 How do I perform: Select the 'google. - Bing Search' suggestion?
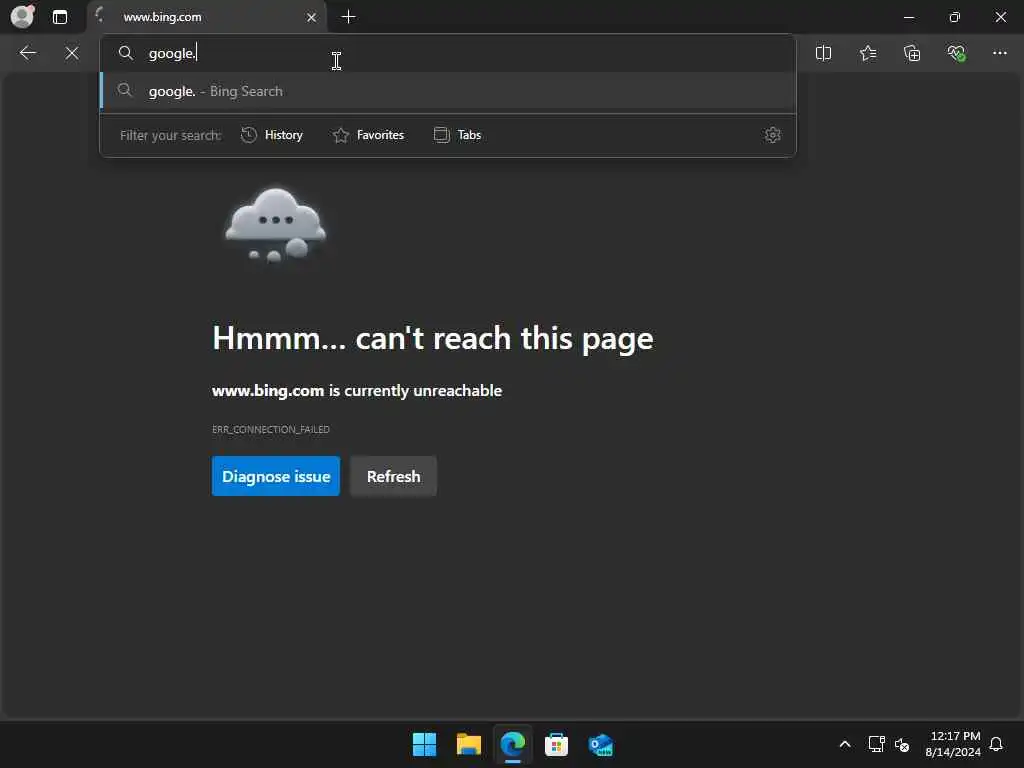tap(448, 91)
